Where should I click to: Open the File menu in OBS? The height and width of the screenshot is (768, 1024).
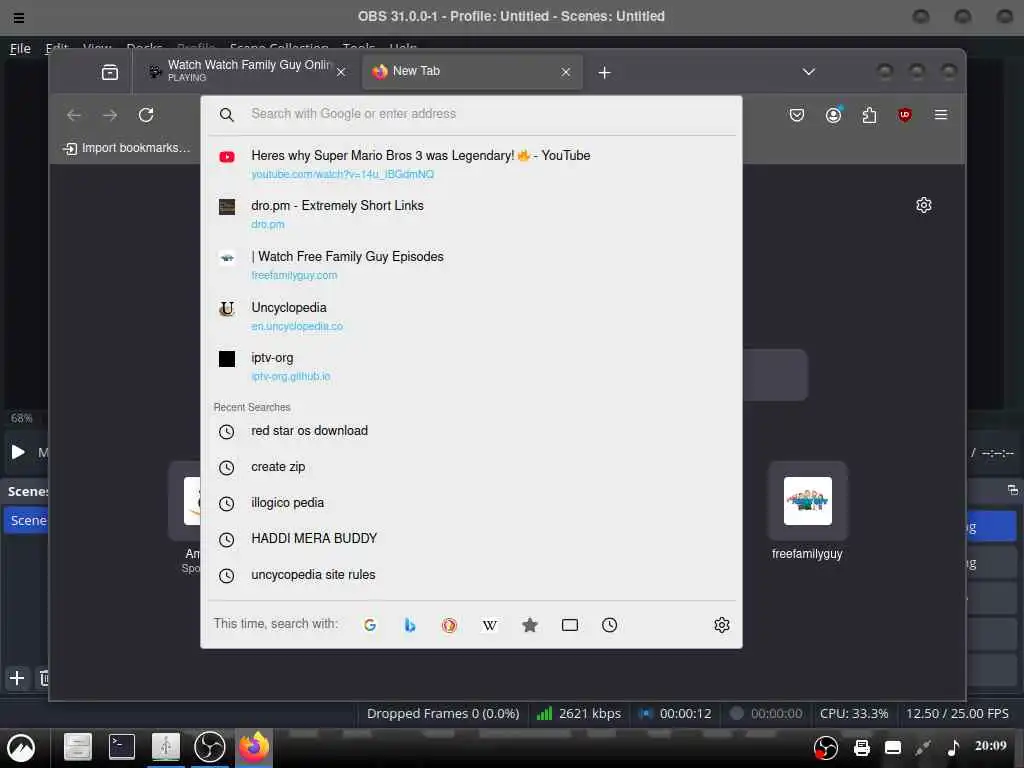(20, 48)
